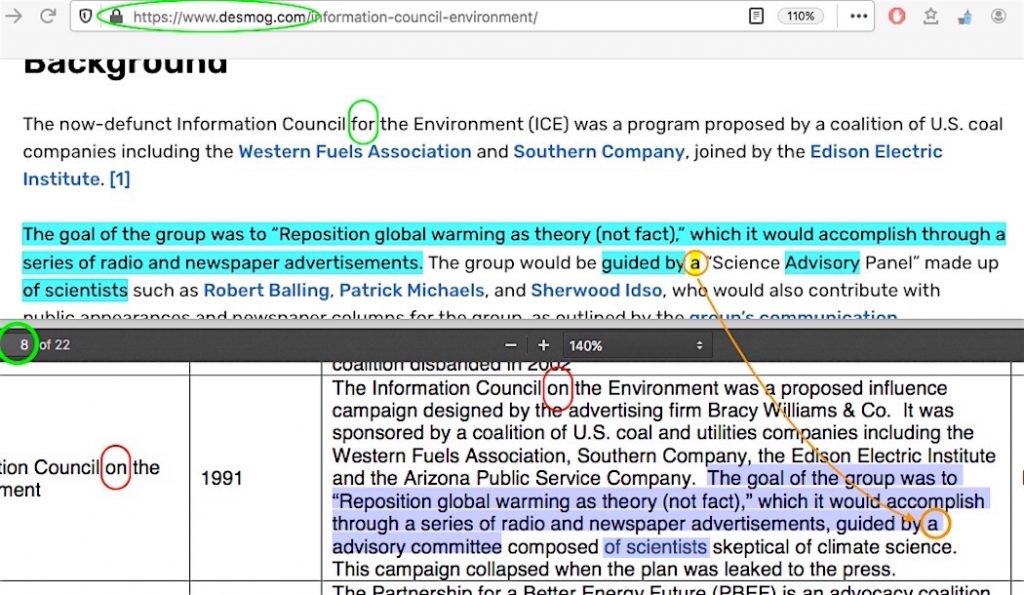Image resolution: width=1024 pixels, height=595 pixels.
Task: Open the tracking protection shield icon
Action: [x=86, y=17]
